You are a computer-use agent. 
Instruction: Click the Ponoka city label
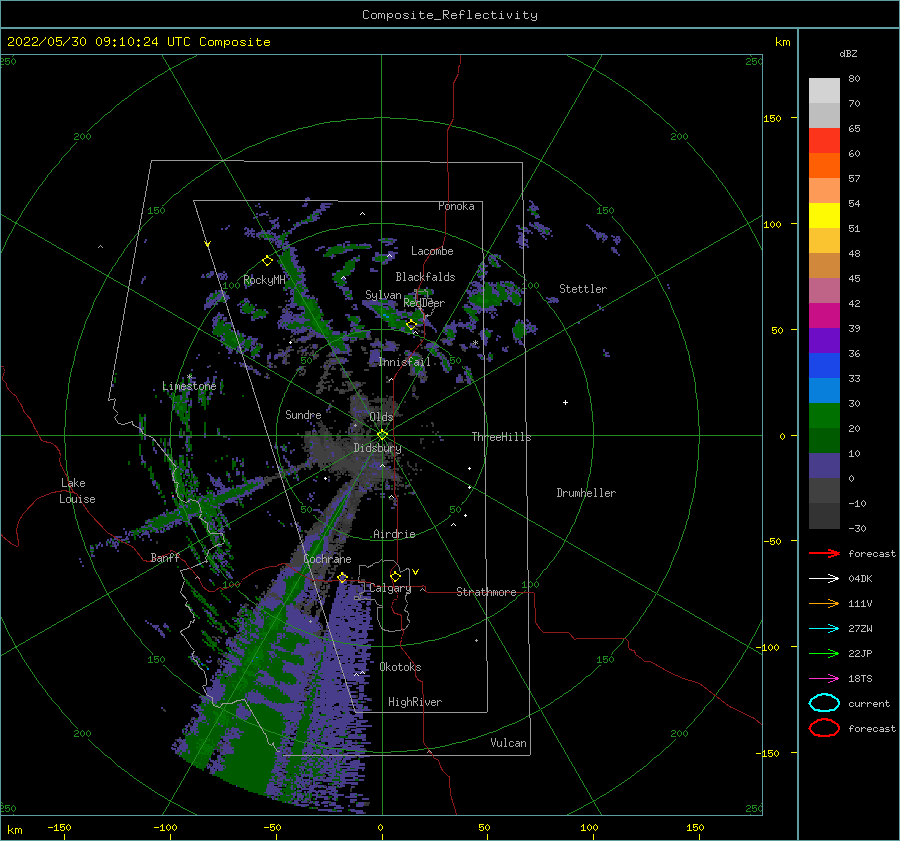pyautogui.click(x=456, y=206)
